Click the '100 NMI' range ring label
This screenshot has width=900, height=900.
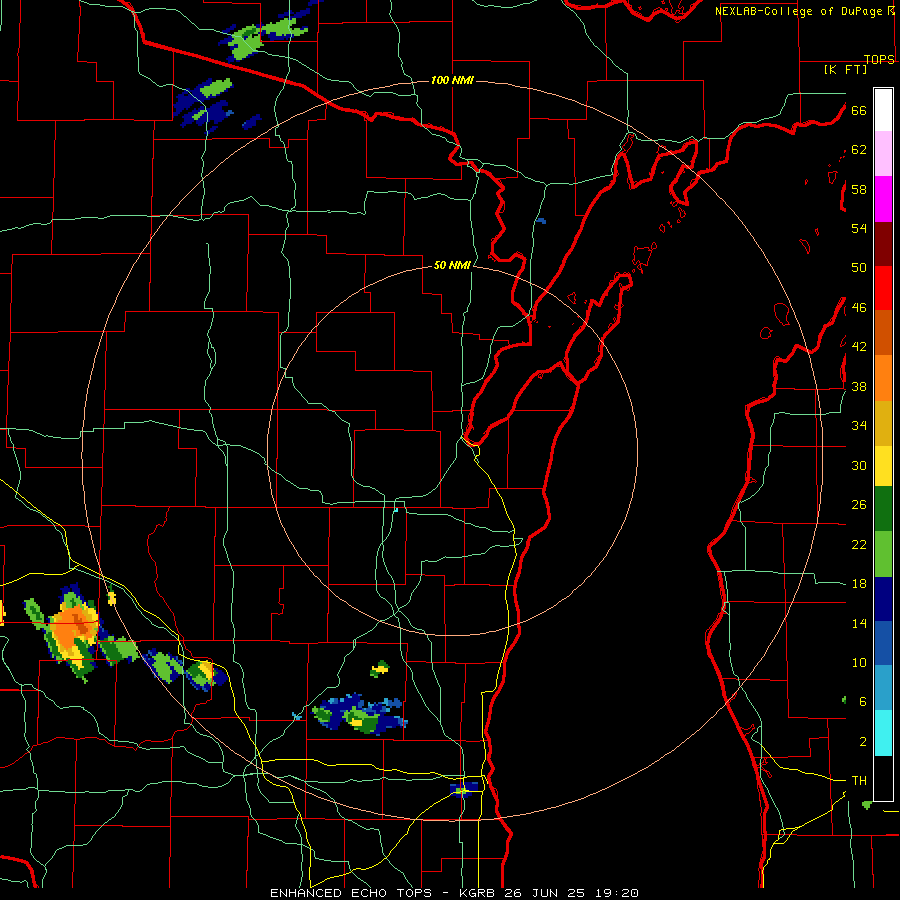[x=452, y=80]
